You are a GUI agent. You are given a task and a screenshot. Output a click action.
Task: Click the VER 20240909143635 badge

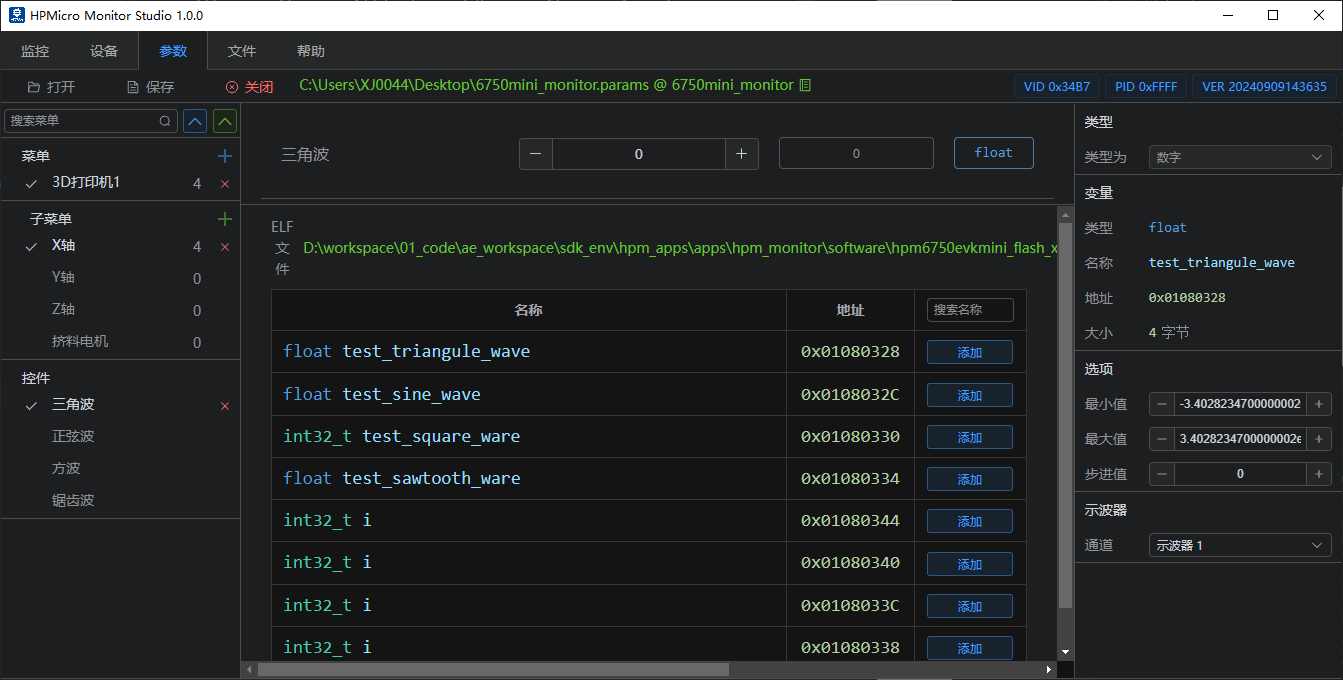click(x=1264, y=86)
